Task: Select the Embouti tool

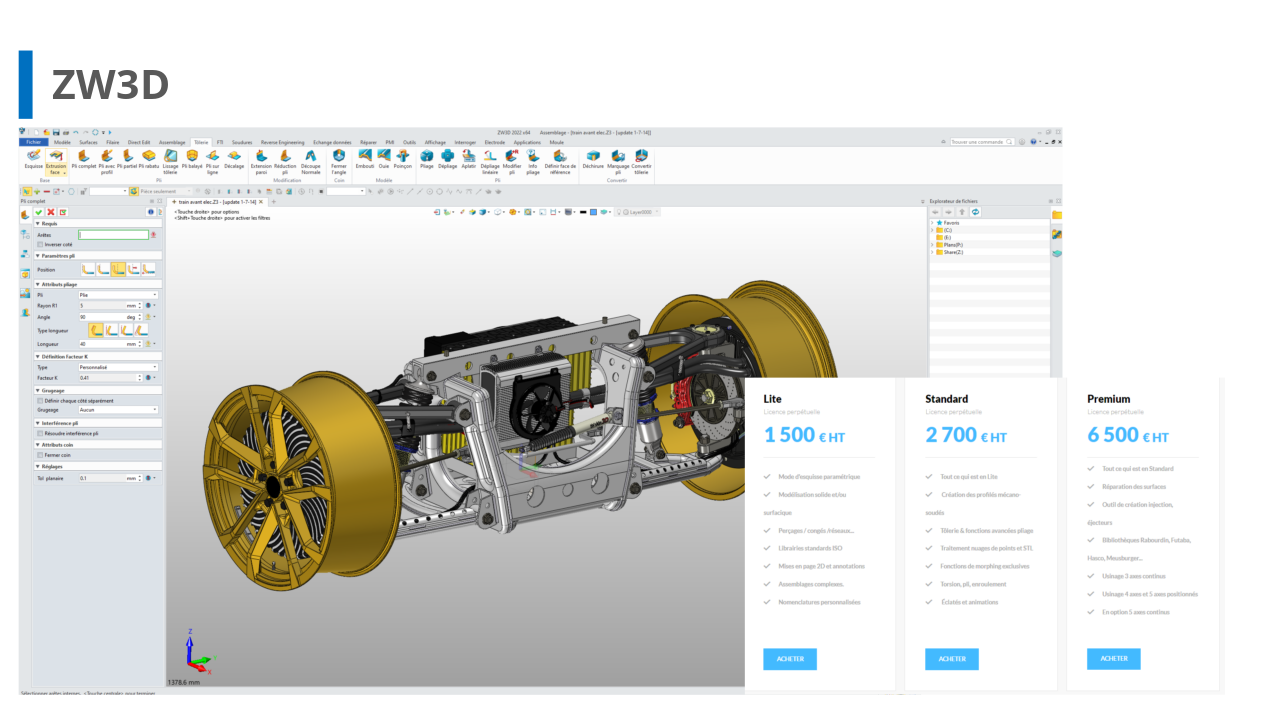Action: tap(365, 160)
